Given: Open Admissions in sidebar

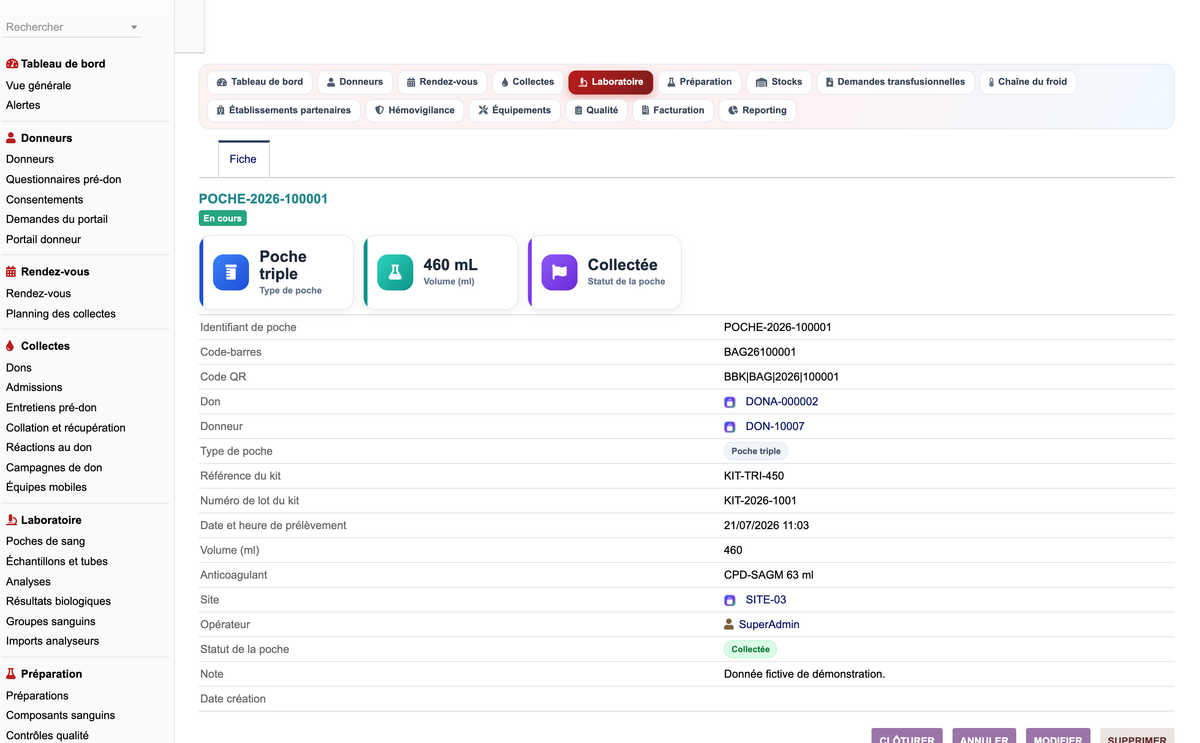Looking at the screenshot, I should tap(34, 388).
